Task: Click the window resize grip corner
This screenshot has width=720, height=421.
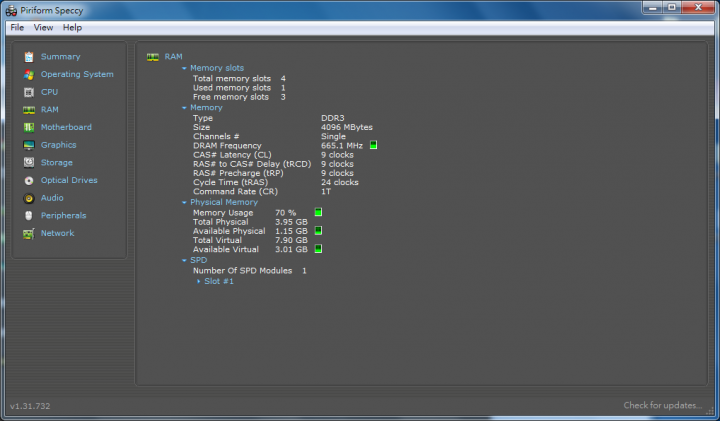Action: coord(710,411)
